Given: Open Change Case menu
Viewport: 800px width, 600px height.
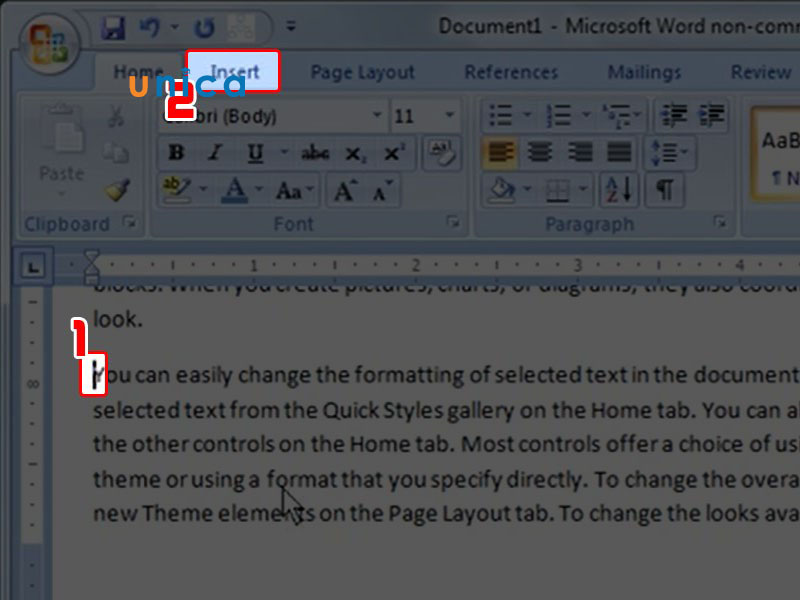Looking at the screenshot, I should (x=294, y=191).
